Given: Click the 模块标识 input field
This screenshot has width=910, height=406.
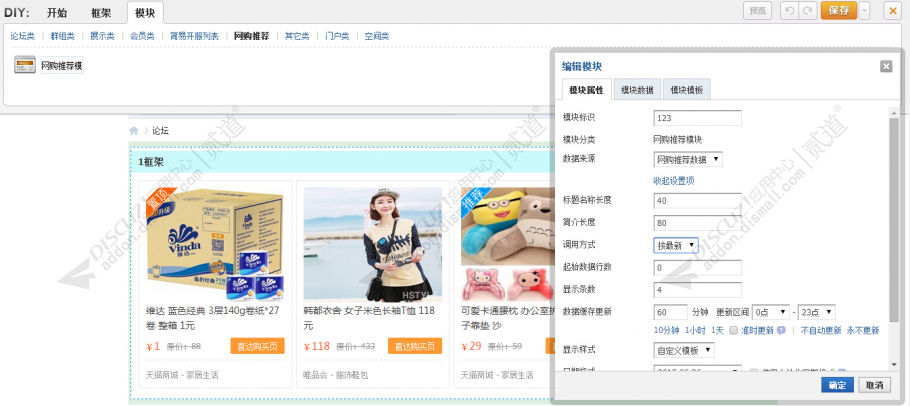Looking at the screenshot, I should tap(698, 118).
